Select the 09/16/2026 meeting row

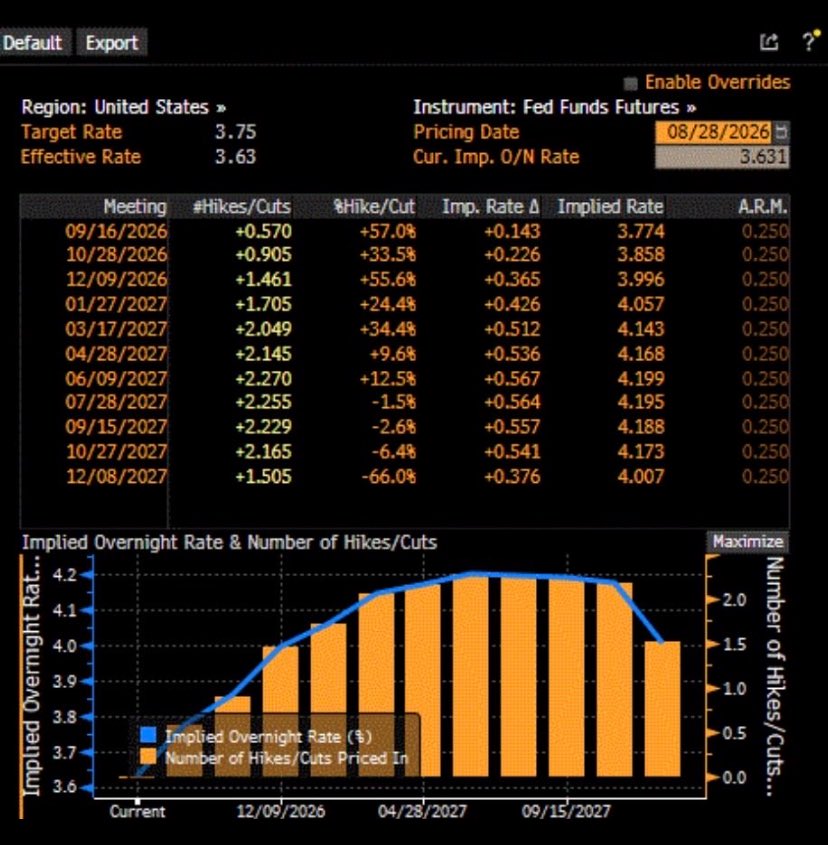click(x=404, y=231)
